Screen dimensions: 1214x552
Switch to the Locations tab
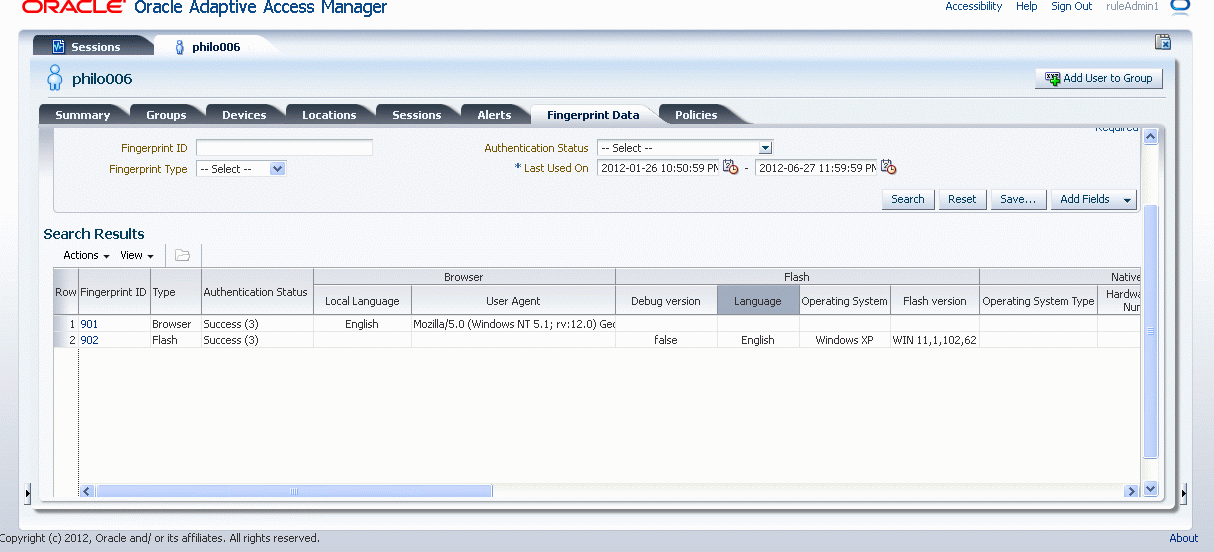click(x=329, y=115)
